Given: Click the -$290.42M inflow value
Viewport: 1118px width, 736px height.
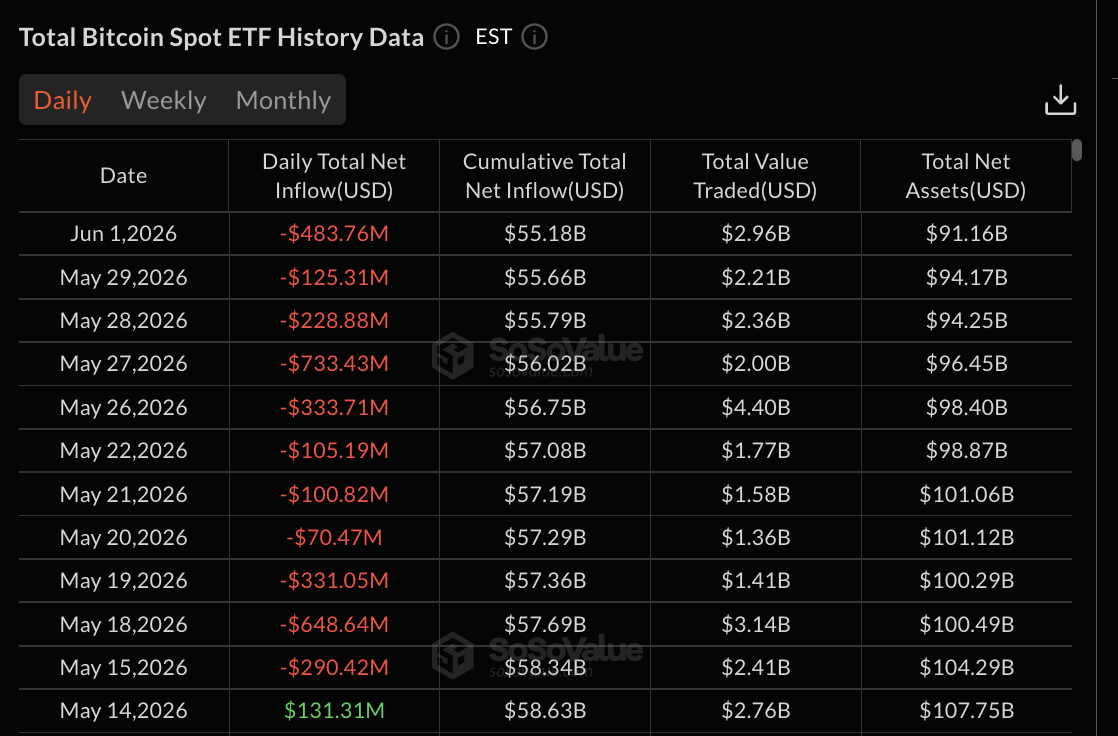Looking at the screenshot, I should click(x=334, y=668).
